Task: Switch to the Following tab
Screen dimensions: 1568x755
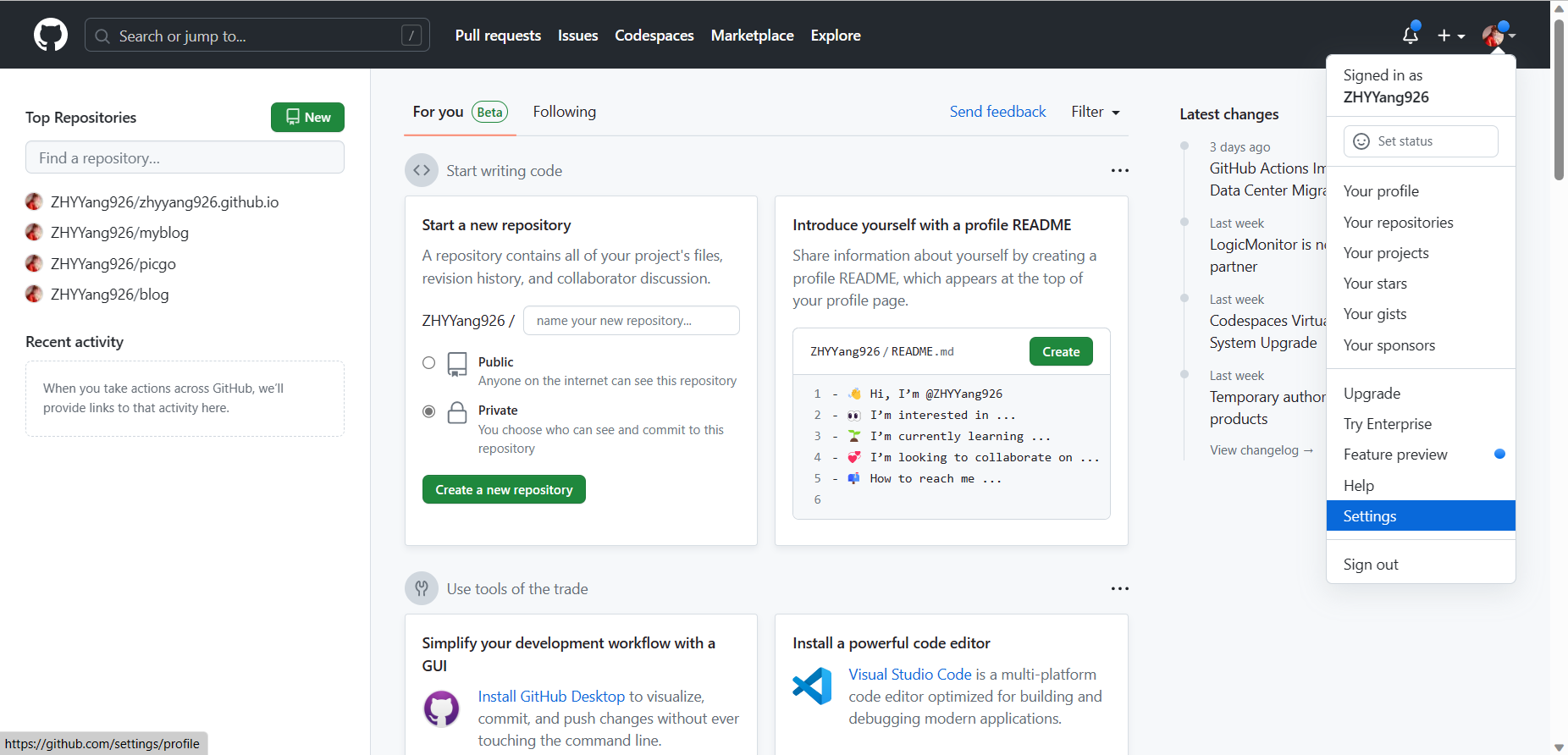Action: coord(564,112)
